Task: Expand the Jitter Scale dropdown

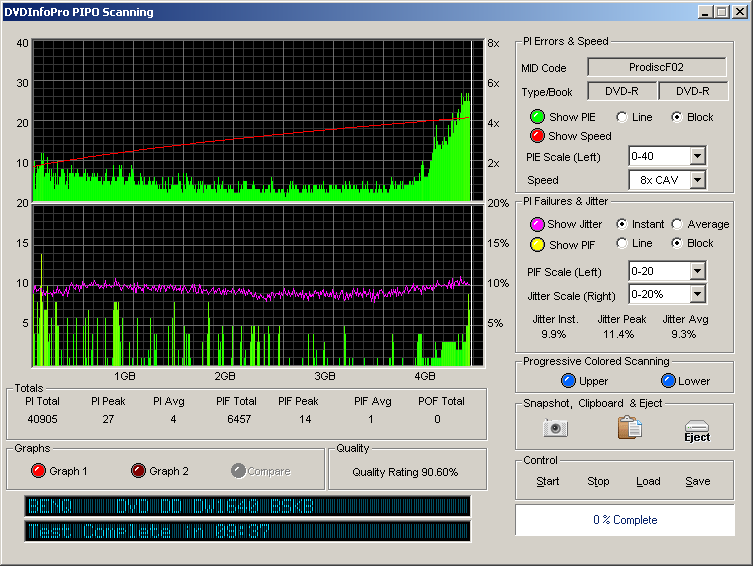Action: pyautogui.click(x=697, y=294)
